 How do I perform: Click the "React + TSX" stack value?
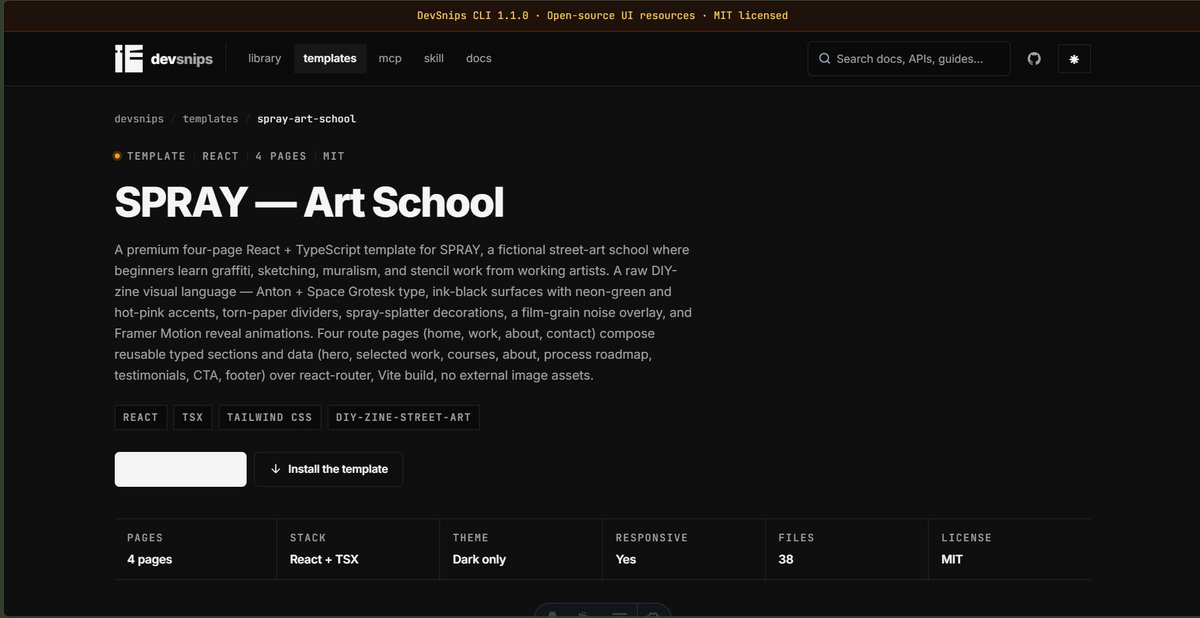[x=324, y=560]
